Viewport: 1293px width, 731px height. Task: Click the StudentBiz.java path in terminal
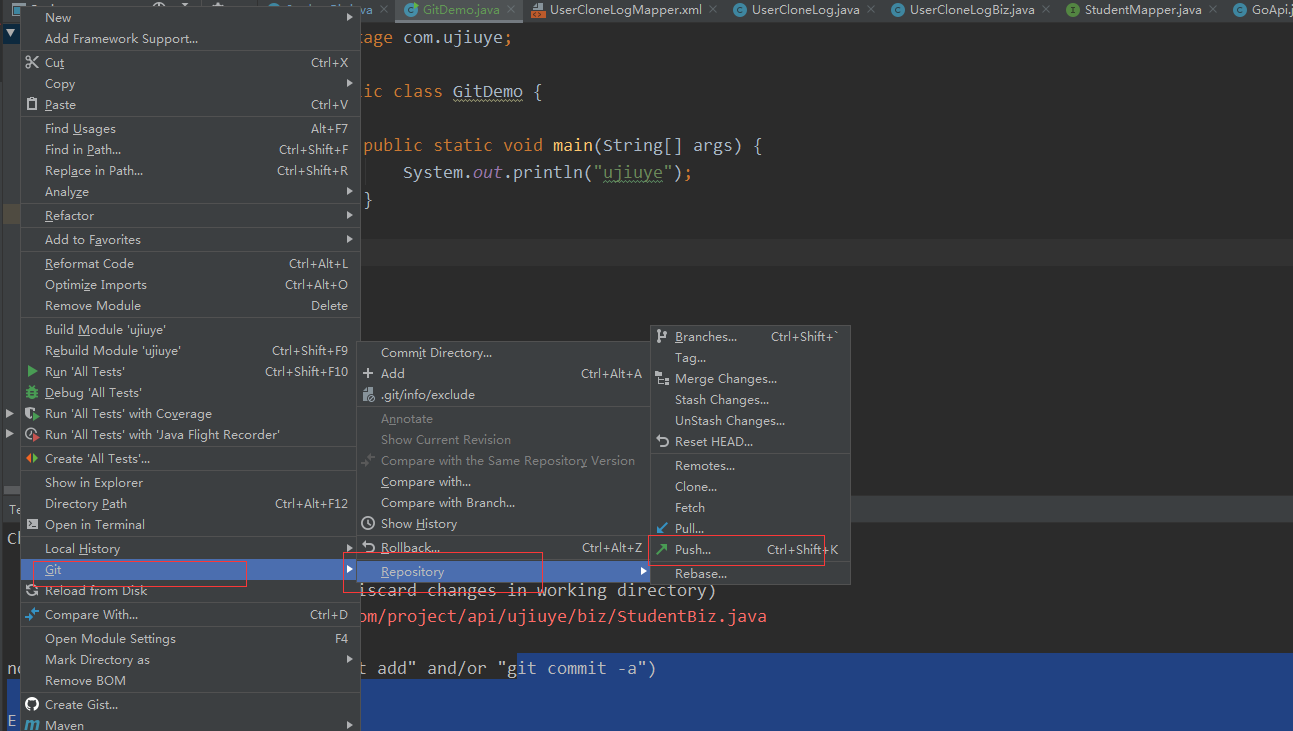(x=562, y=616)
